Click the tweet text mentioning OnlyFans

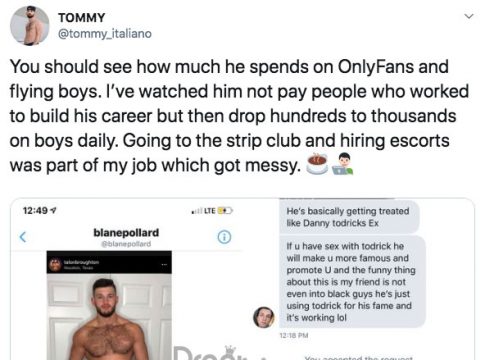coord(239,116)
